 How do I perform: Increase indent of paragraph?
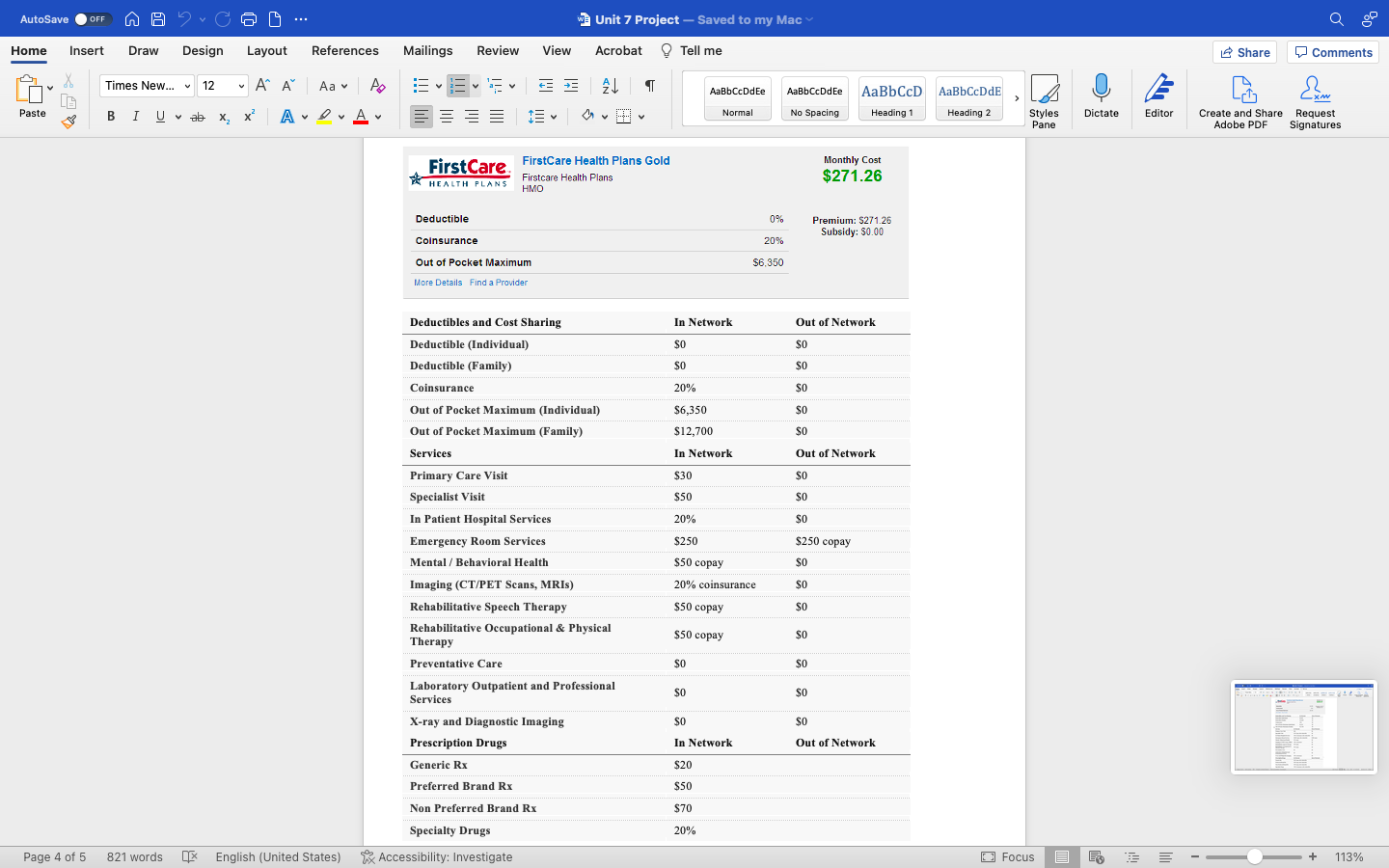click(x=571, y=86)
